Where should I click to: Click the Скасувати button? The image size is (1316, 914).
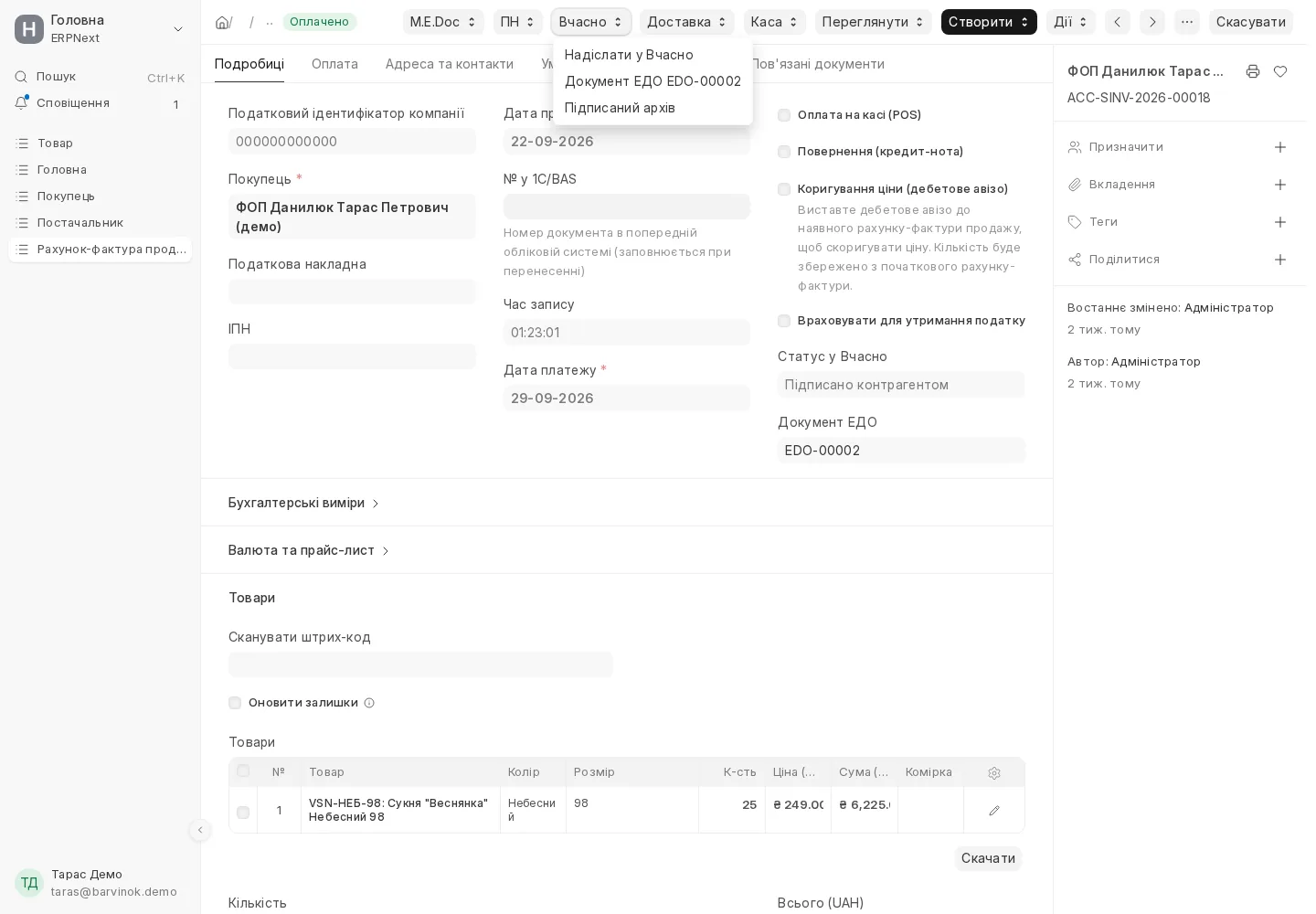(1251, 22)
